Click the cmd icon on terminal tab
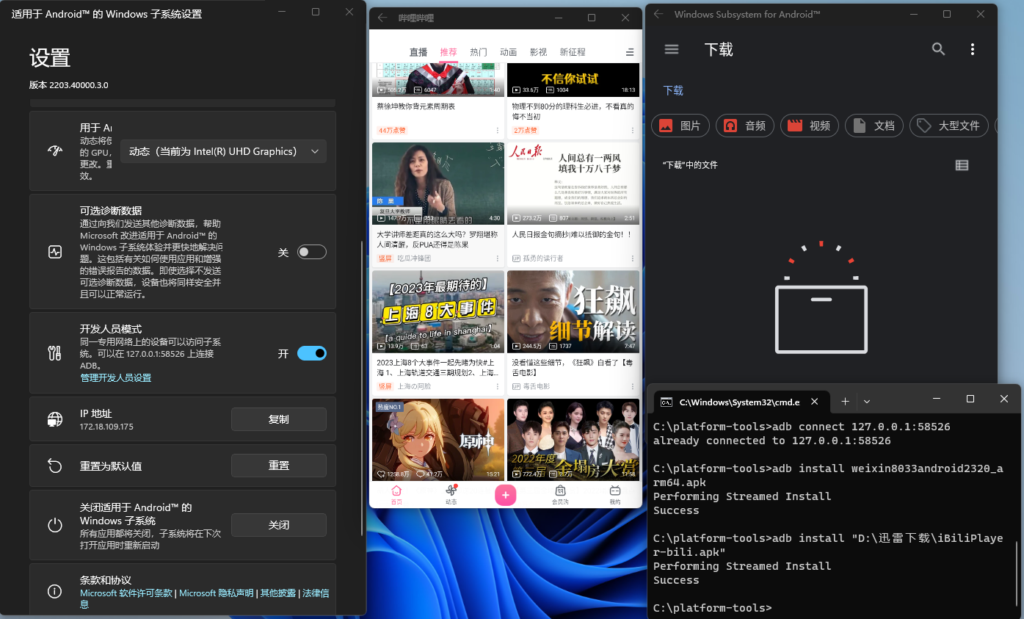The height and width of the screenshot is (619, 1024). (x=666, y=402)
